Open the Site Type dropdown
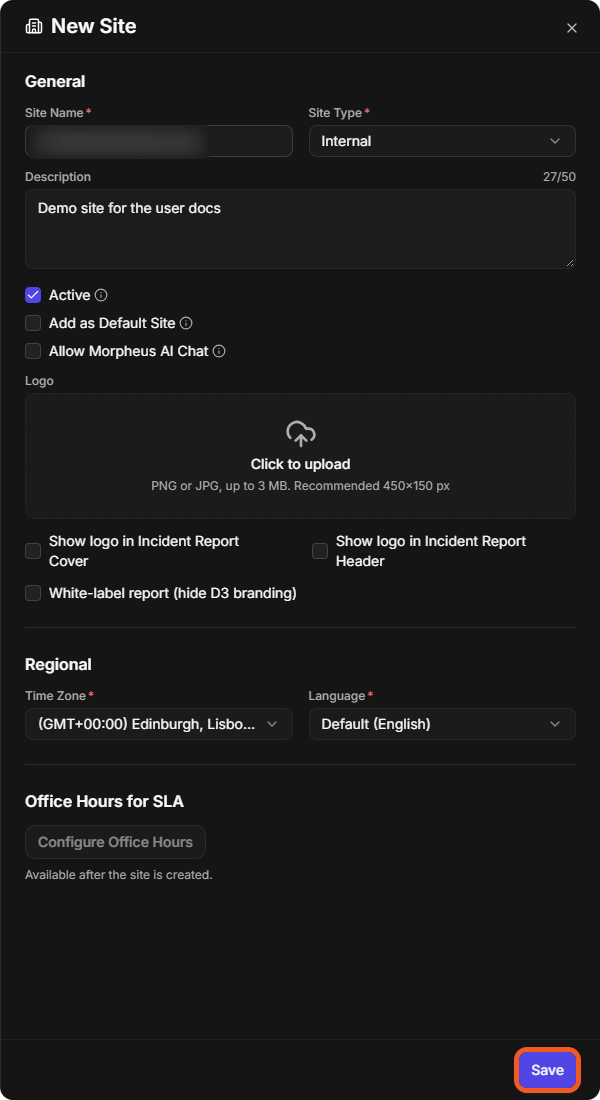Screen dimensions: 600x1100 point(442,141)
